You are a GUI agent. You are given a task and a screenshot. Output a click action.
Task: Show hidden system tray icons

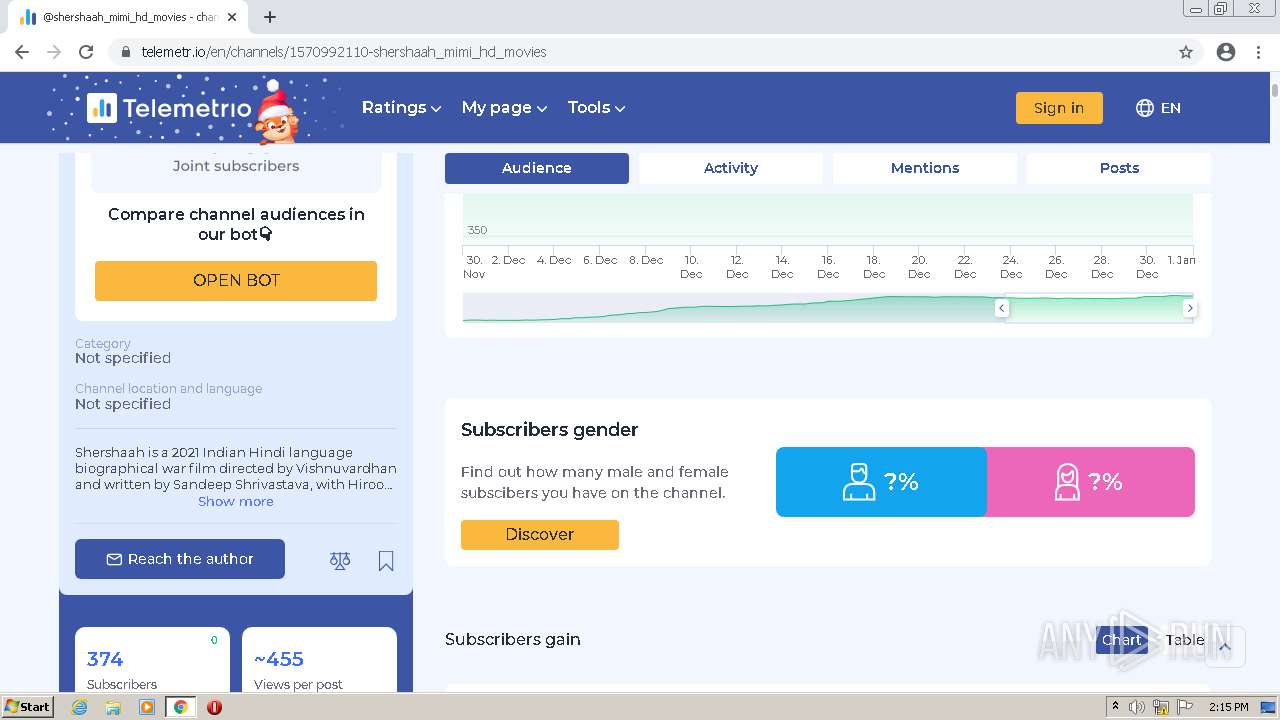[1116, 707]
